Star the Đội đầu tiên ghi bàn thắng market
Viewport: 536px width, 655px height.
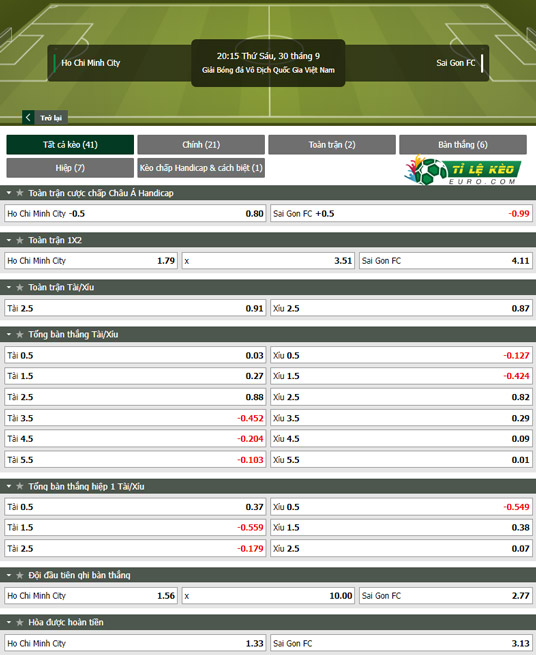click(20, 575)
